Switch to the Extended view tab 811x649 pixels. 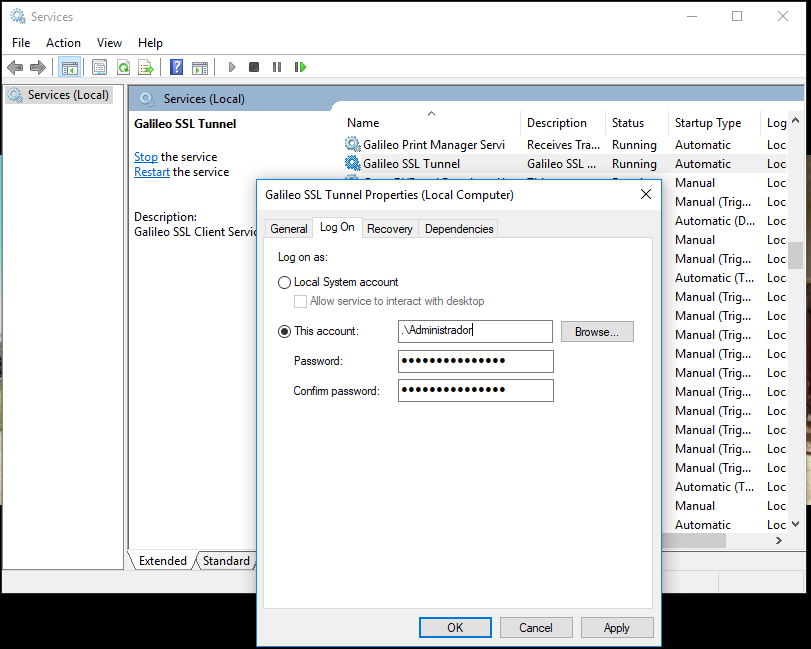(162, 561)
